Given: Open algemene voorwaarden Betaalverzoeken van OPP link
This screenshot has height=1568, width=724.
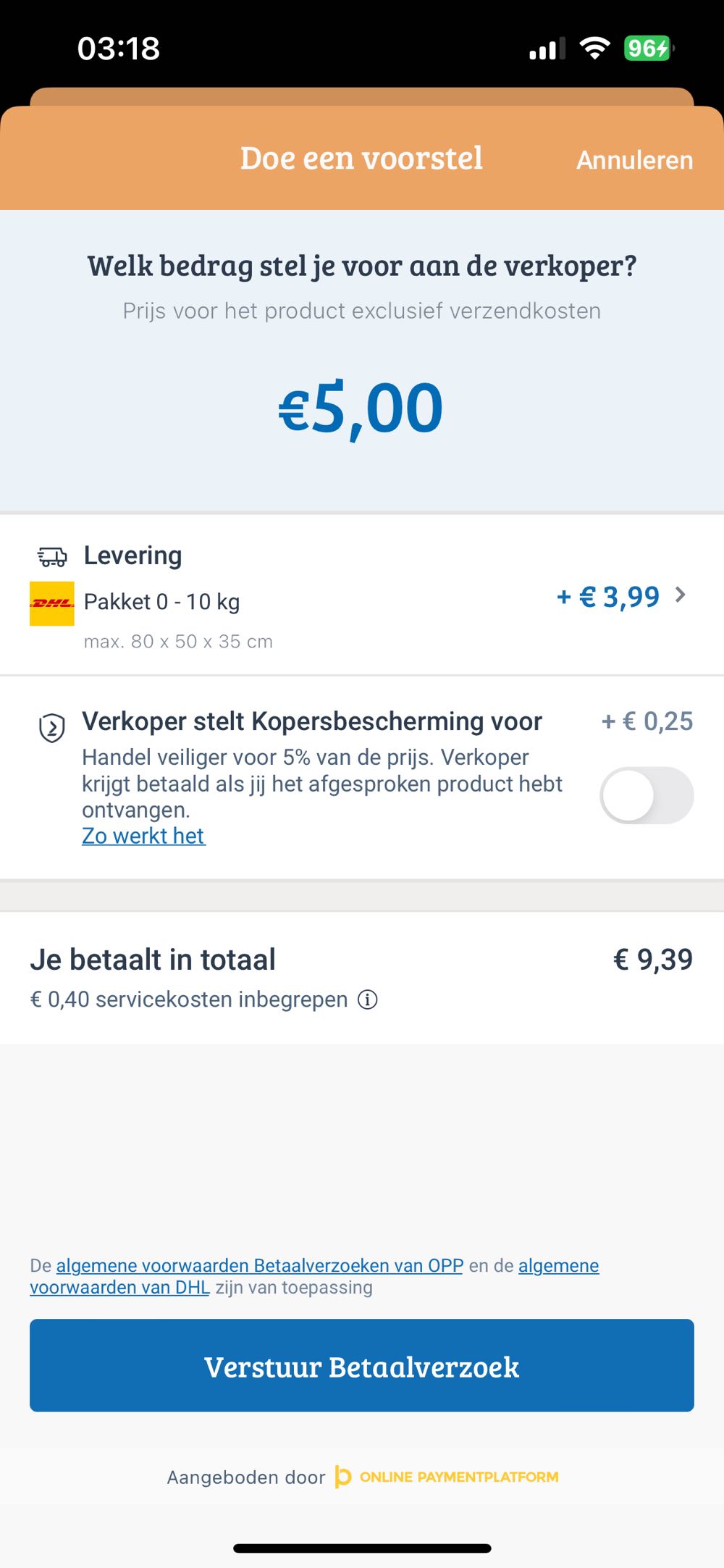Looking at the screenshot, I should tap(259, 1265).
